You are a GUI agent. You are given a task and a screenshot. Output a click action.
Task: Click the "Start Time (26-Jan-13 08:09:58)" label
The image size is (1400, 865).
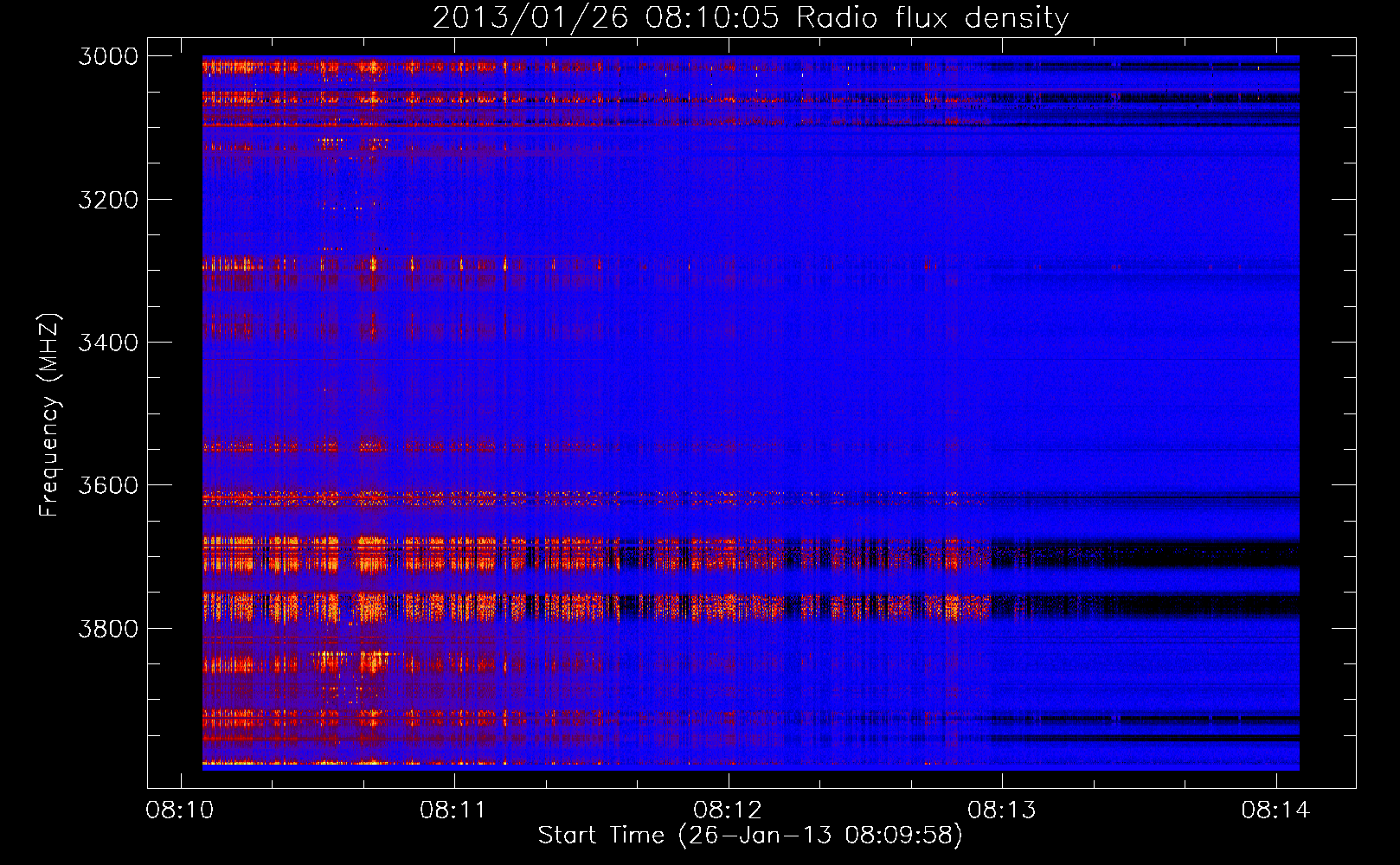[x=750, y=836]
